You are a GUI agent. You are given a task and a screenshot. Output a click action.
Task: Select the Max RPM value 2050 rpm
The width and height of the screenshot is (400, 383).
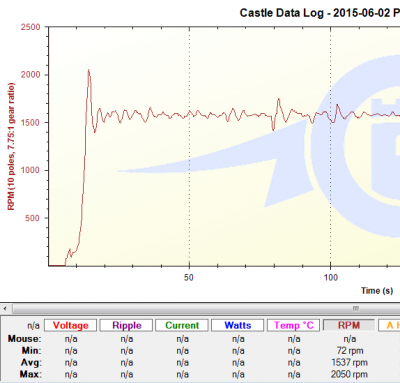pos(349,374)
